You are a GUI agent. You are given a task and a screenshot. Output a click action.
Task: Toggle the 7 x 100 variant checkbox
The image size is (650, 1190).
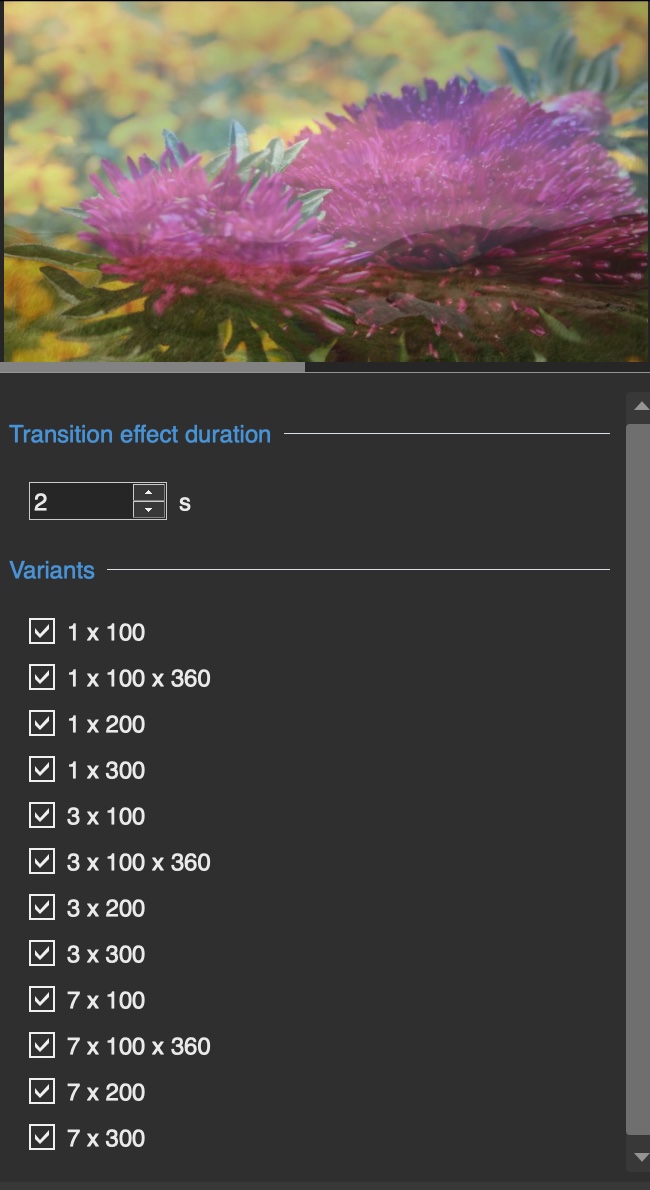point(42,1000)
